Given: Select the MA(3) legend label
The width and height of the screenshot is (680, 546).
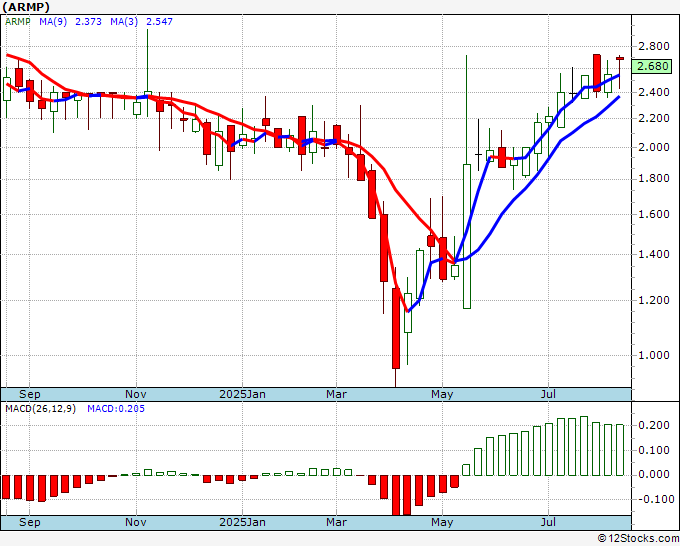Looking at the screenshot, I should click(x=124, y=22).
